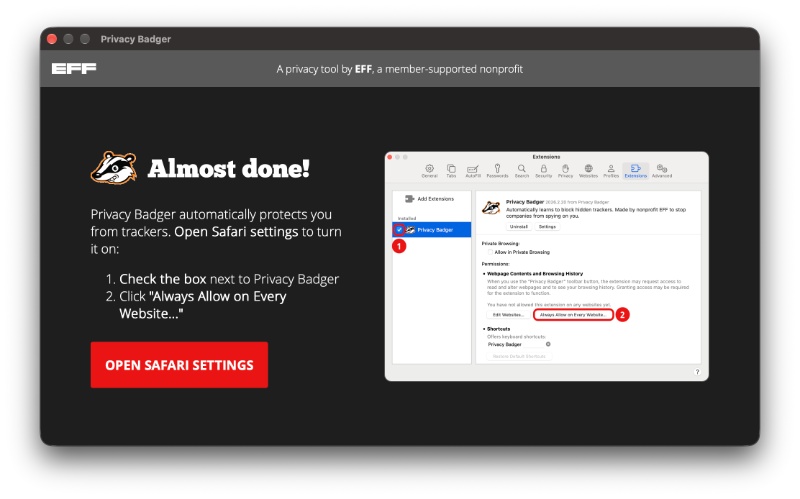Click Add Extensions in the illustrated sidebar
800x499 pixels.
pyautogui.click(x=430, y=198)
